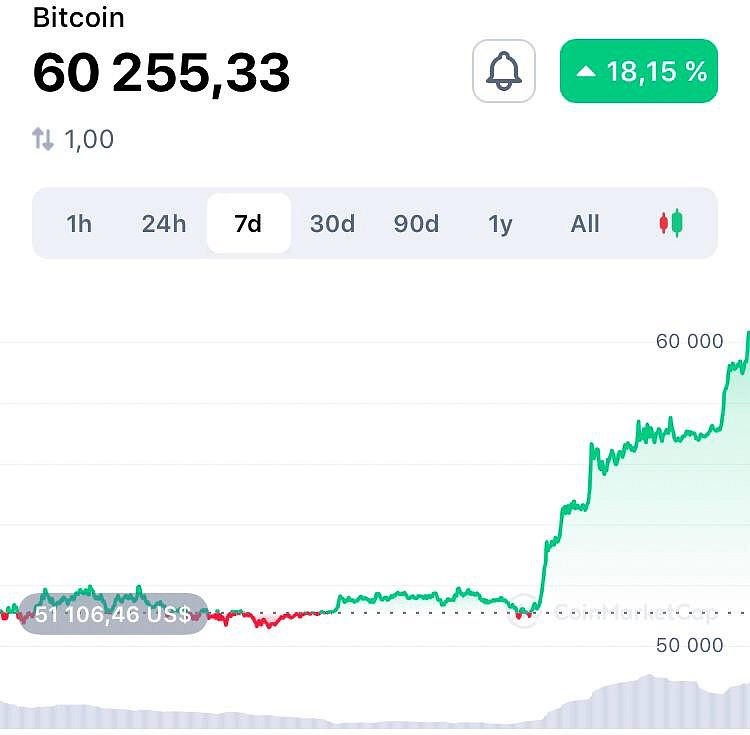Tap the 1,00 conversion amount
Viewport: 750px width, 735px height.
pos(89,139)
